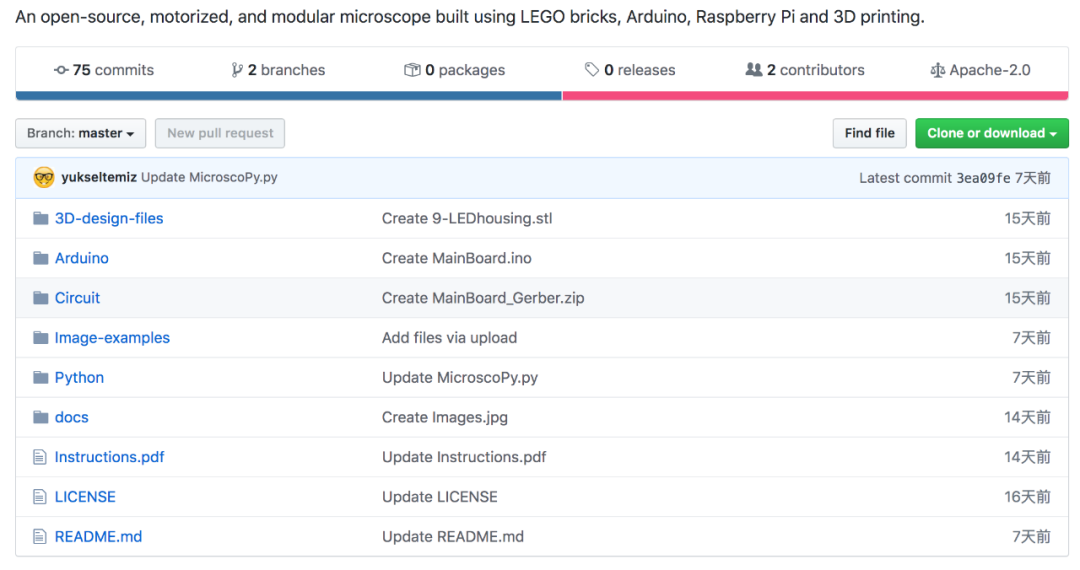This screenshot has height=570, width=1080.
Task: Click the branches fork icon
Action: 237,70
